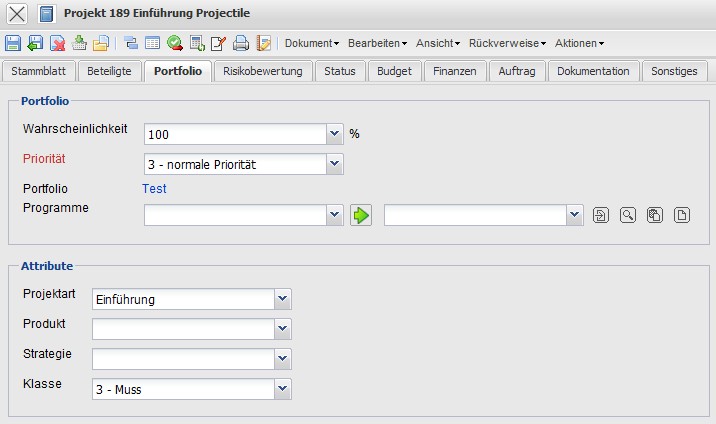Image resolution: width=716 pixels, height=424 pixels.
Task: Open the Klasse dropdown
Action: point(282,389)
